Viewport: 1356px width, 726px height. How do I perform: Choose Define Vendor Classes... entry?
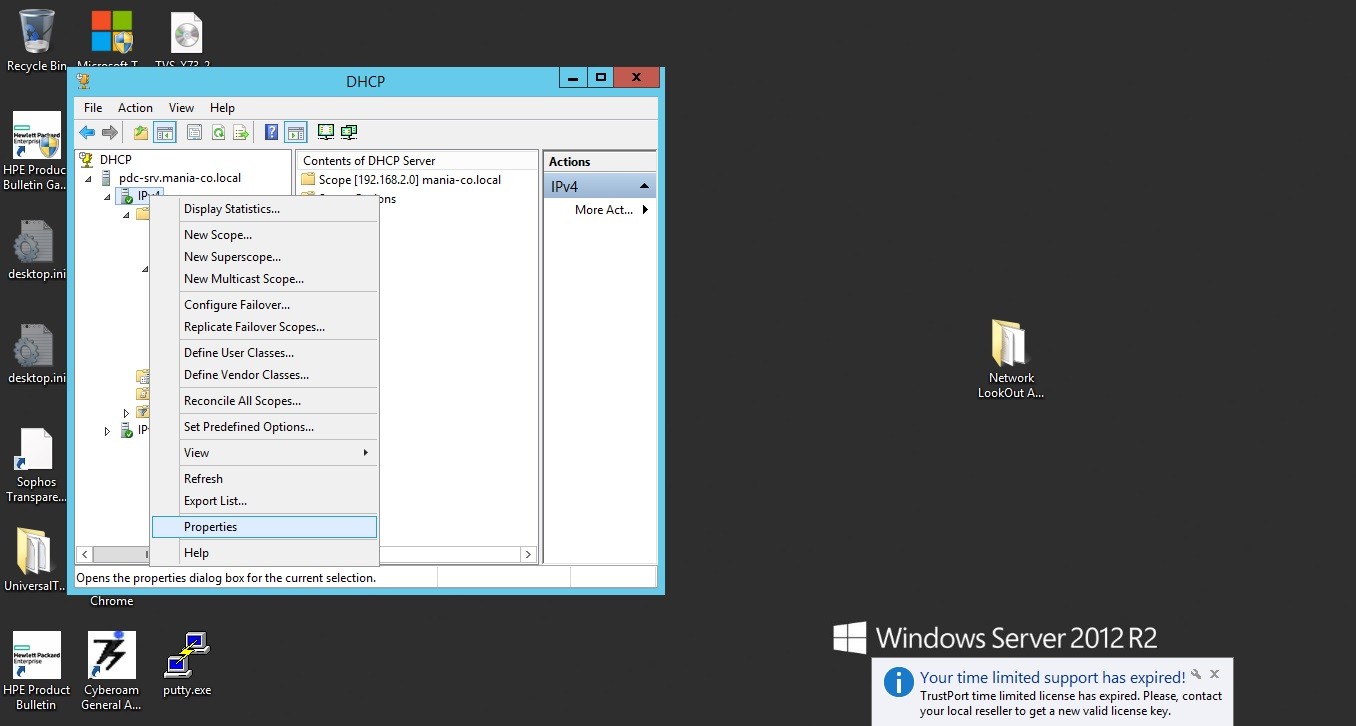(x=265, y=375)
